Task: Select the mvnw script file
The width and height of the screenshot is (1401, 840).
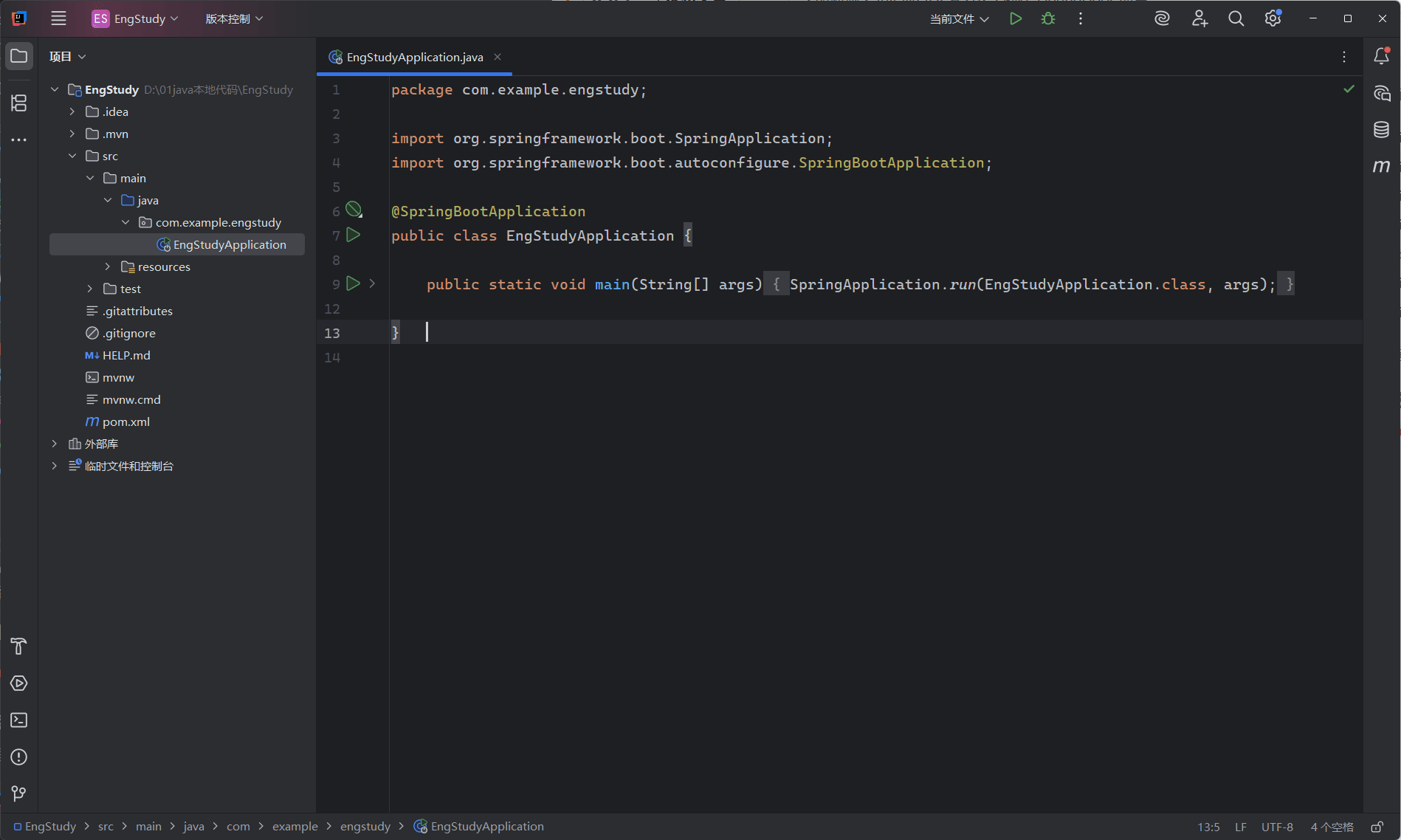Action: 110,377
